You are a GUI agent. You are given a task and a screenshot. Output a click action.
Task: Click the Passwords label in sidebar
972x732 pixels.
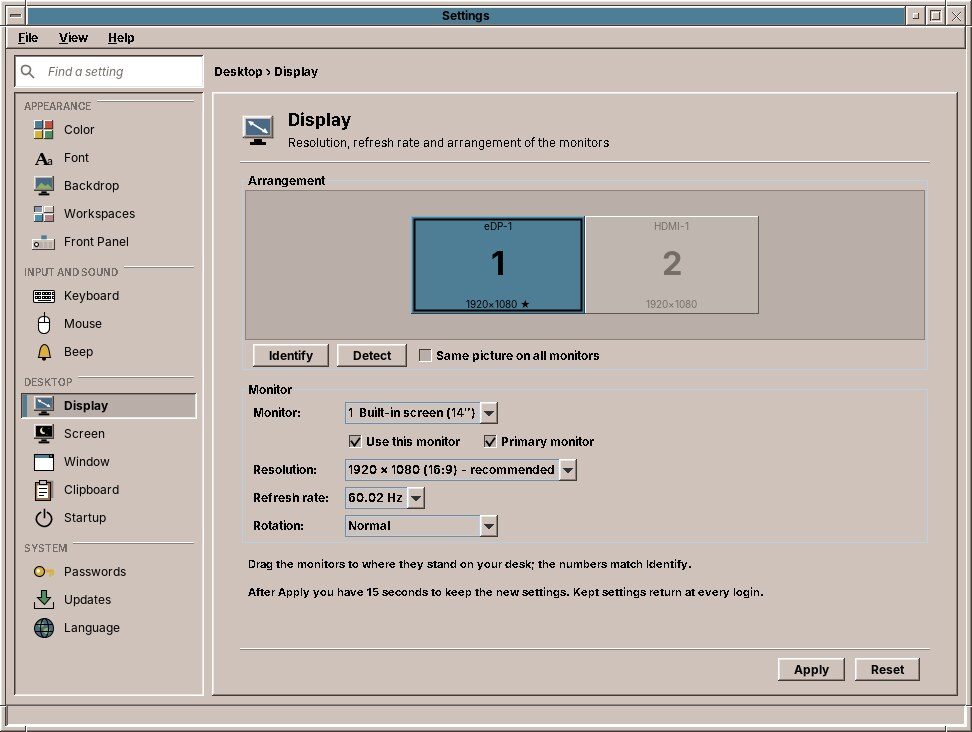[95, 571]
